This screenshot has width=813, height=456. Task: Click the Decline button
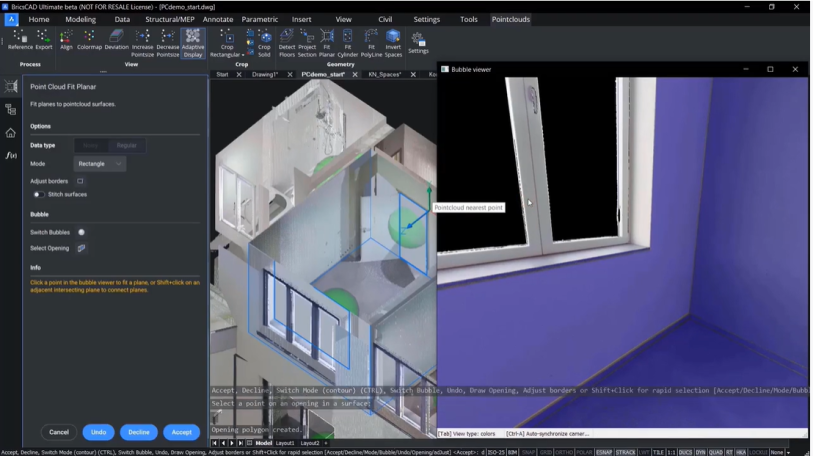138,432
